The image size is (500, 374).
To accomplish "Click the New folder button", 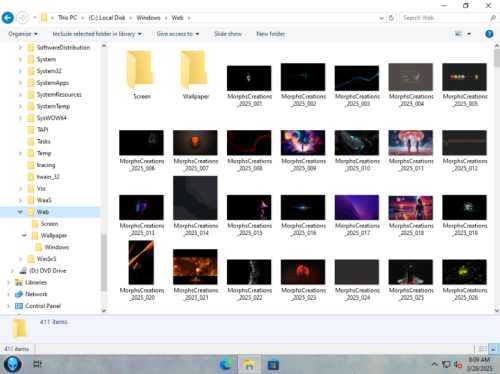I will [270, 34].
